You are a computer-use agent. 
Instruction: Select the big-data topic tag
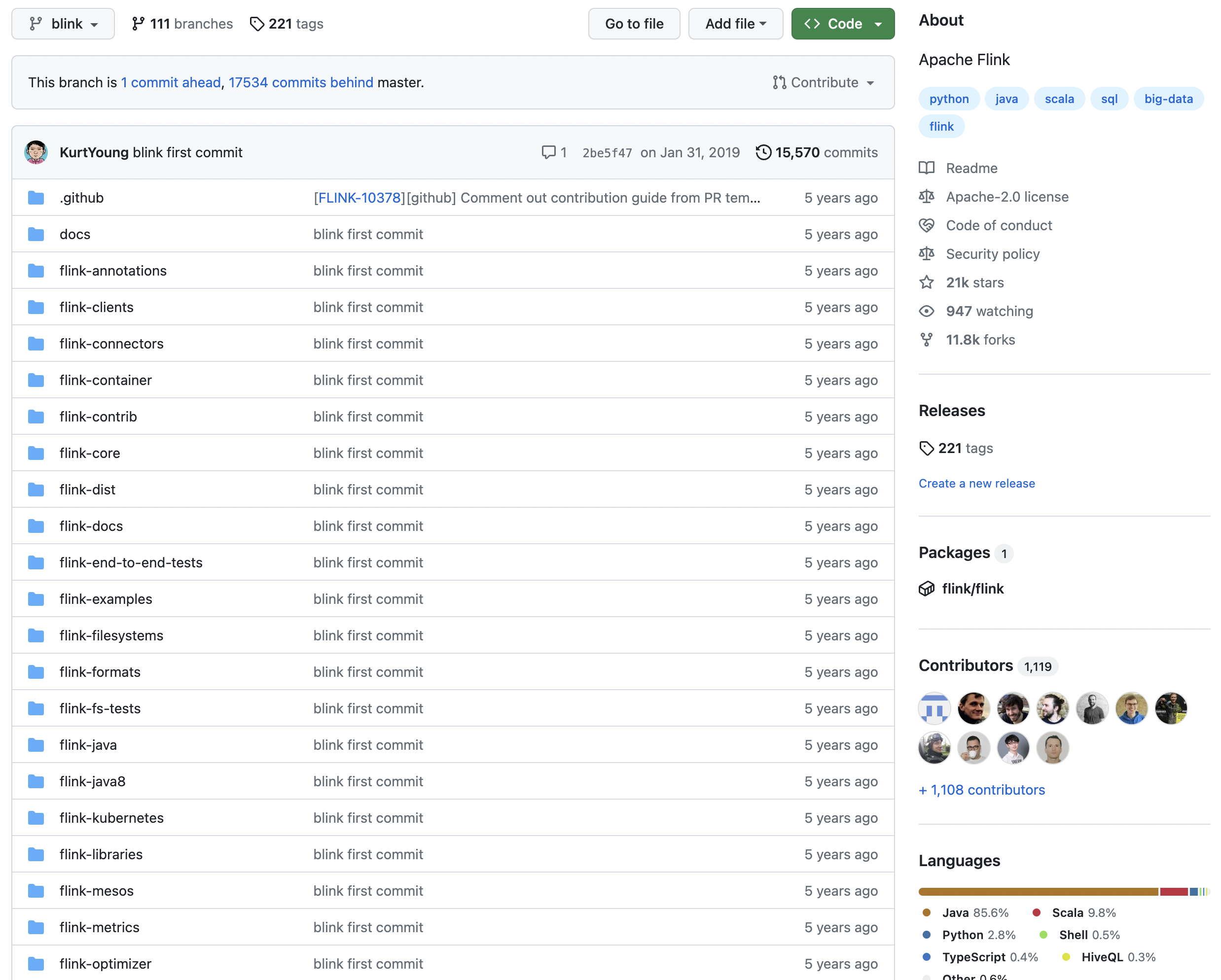click(1168, 99)
